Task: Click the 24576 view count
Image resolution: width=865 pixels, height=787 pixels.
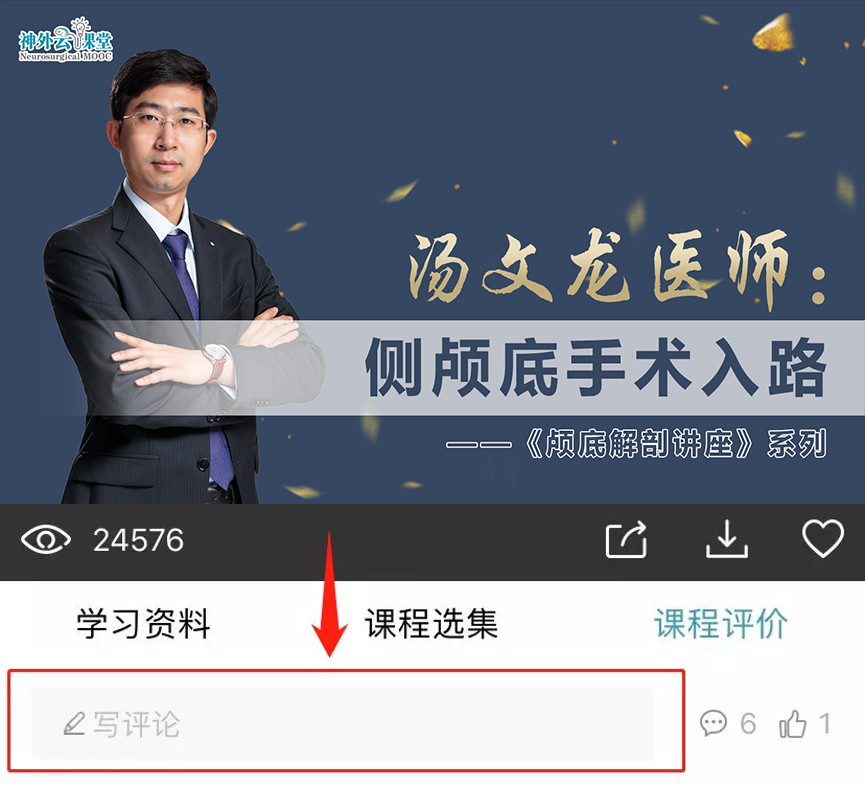Action: coord(138,540)
